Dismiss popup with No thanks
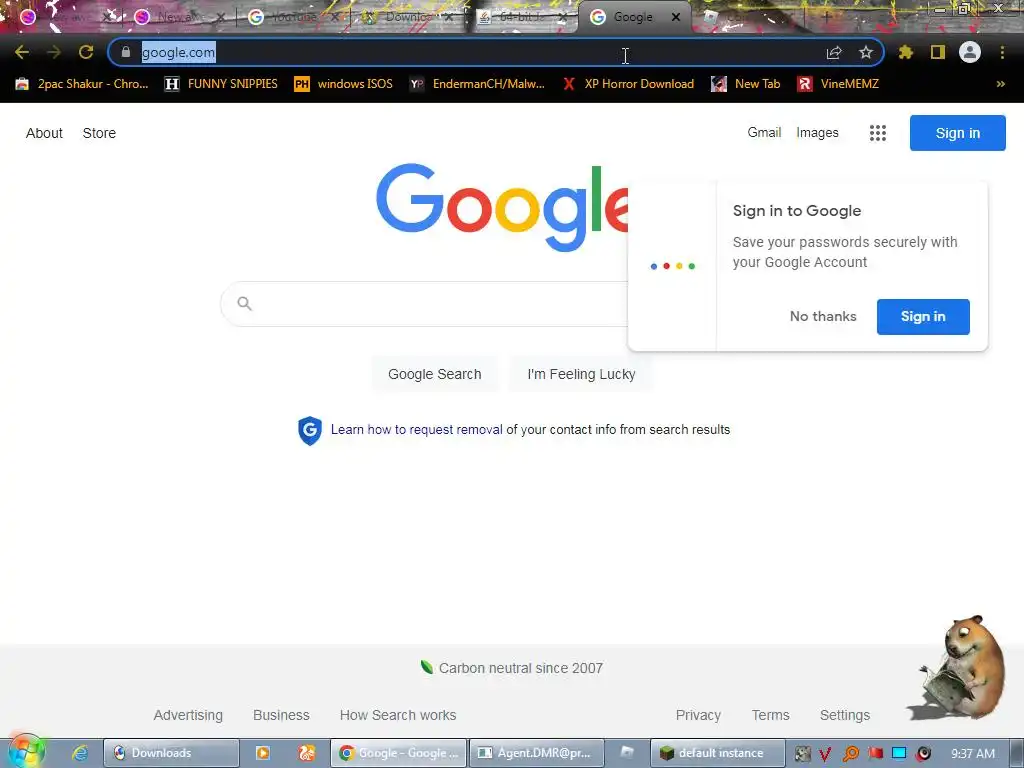The width and height of the screenshot is (1024, 768). pos(823,317)
